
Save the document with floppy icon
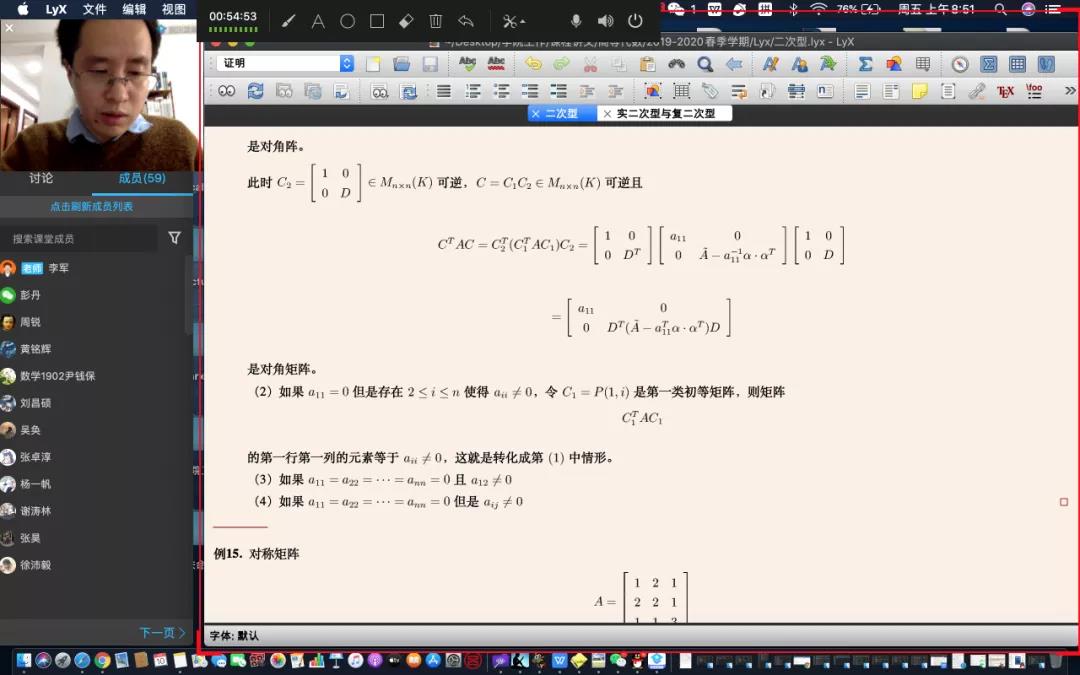(430, 64)
